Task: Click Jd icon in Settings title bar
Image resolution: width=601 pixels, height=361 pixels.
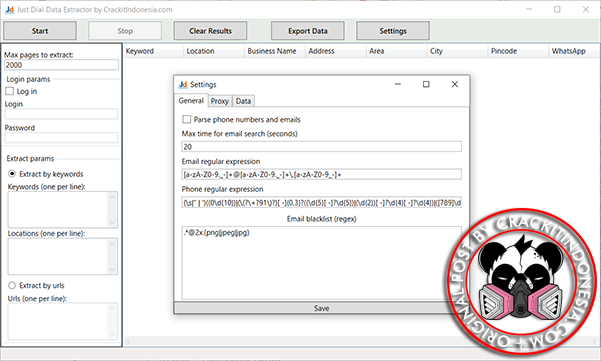Action: (x=183, y=84)
